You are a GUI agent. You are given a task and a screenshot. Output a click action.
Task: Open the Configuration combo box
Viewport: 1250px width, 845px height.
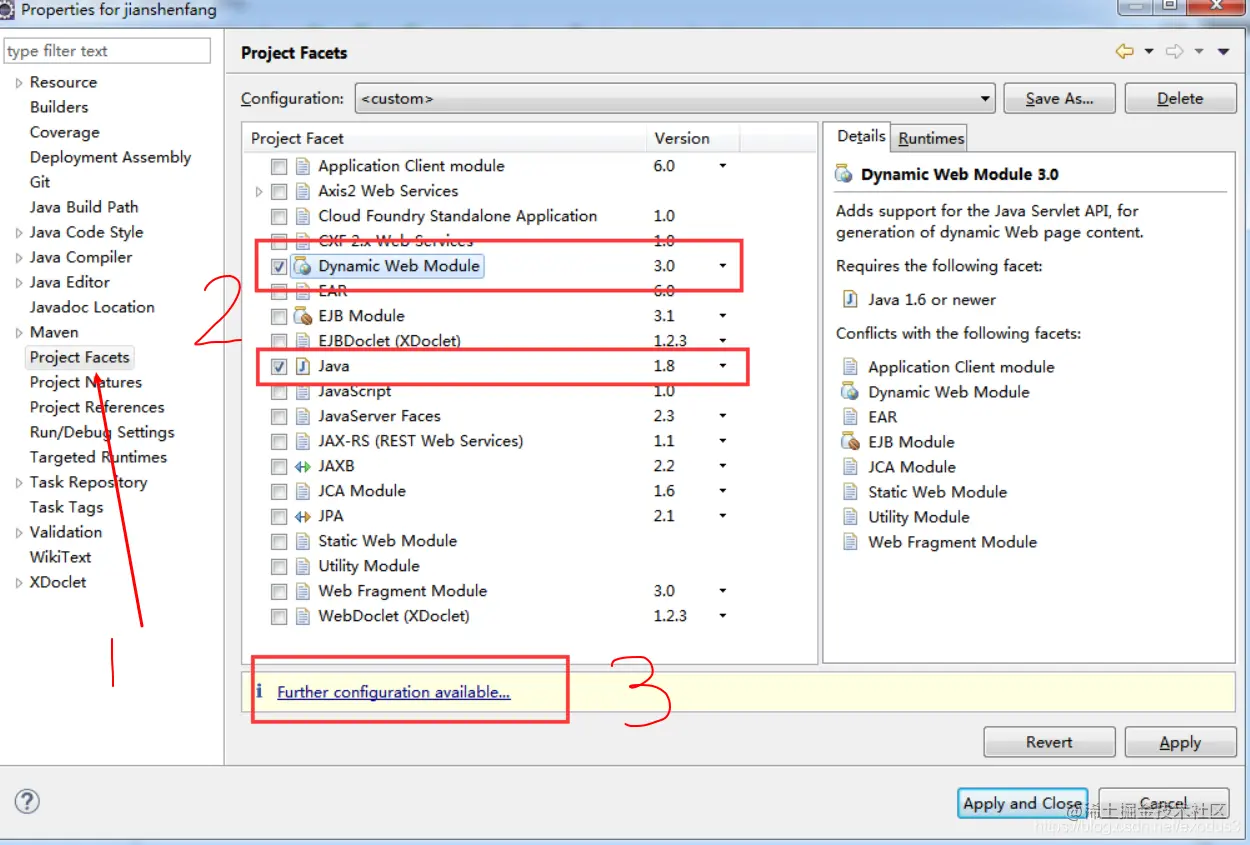point(675,99)
